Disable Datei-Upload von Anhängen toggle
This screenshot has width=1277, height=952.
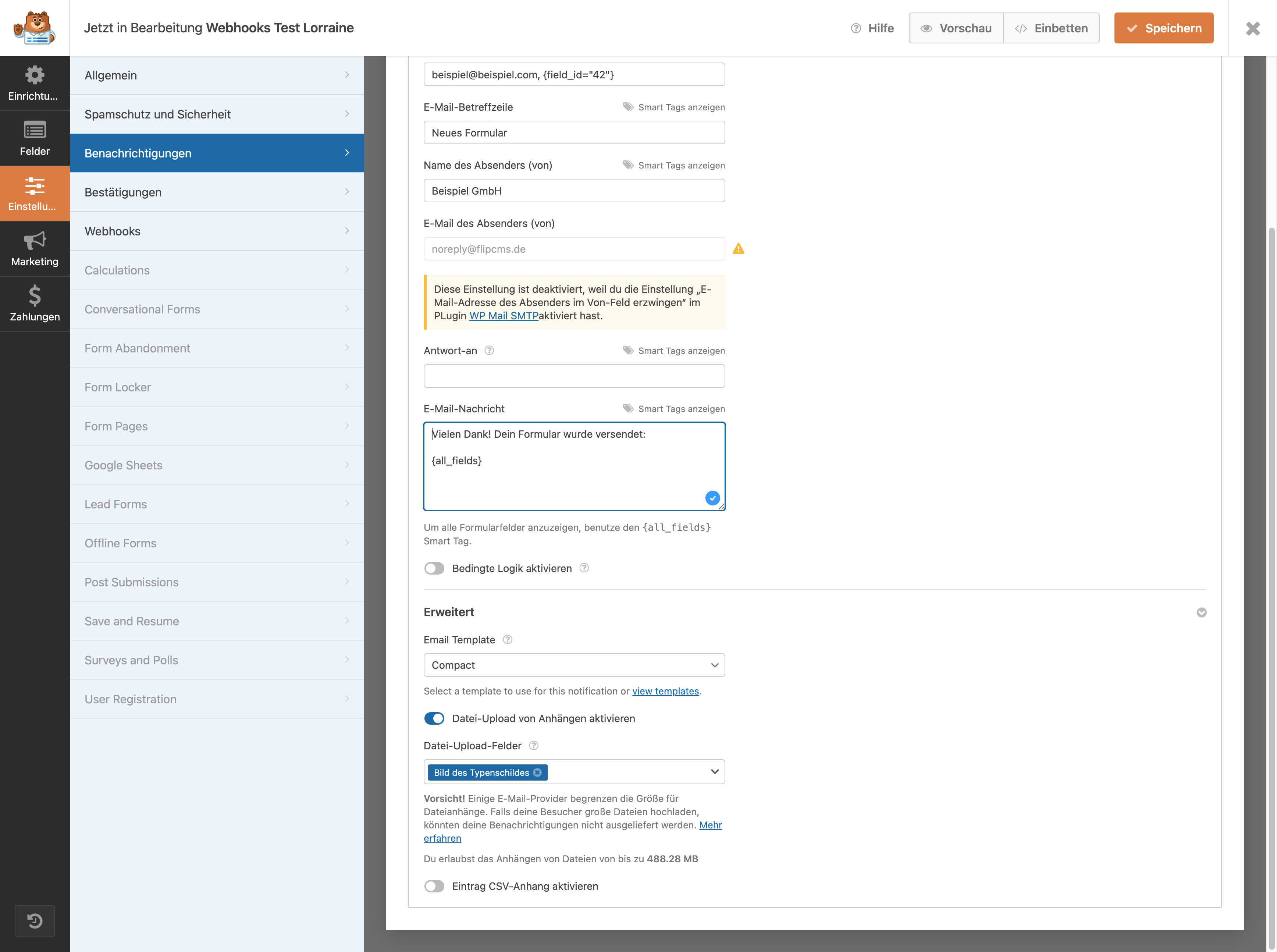tap(434, 719)
